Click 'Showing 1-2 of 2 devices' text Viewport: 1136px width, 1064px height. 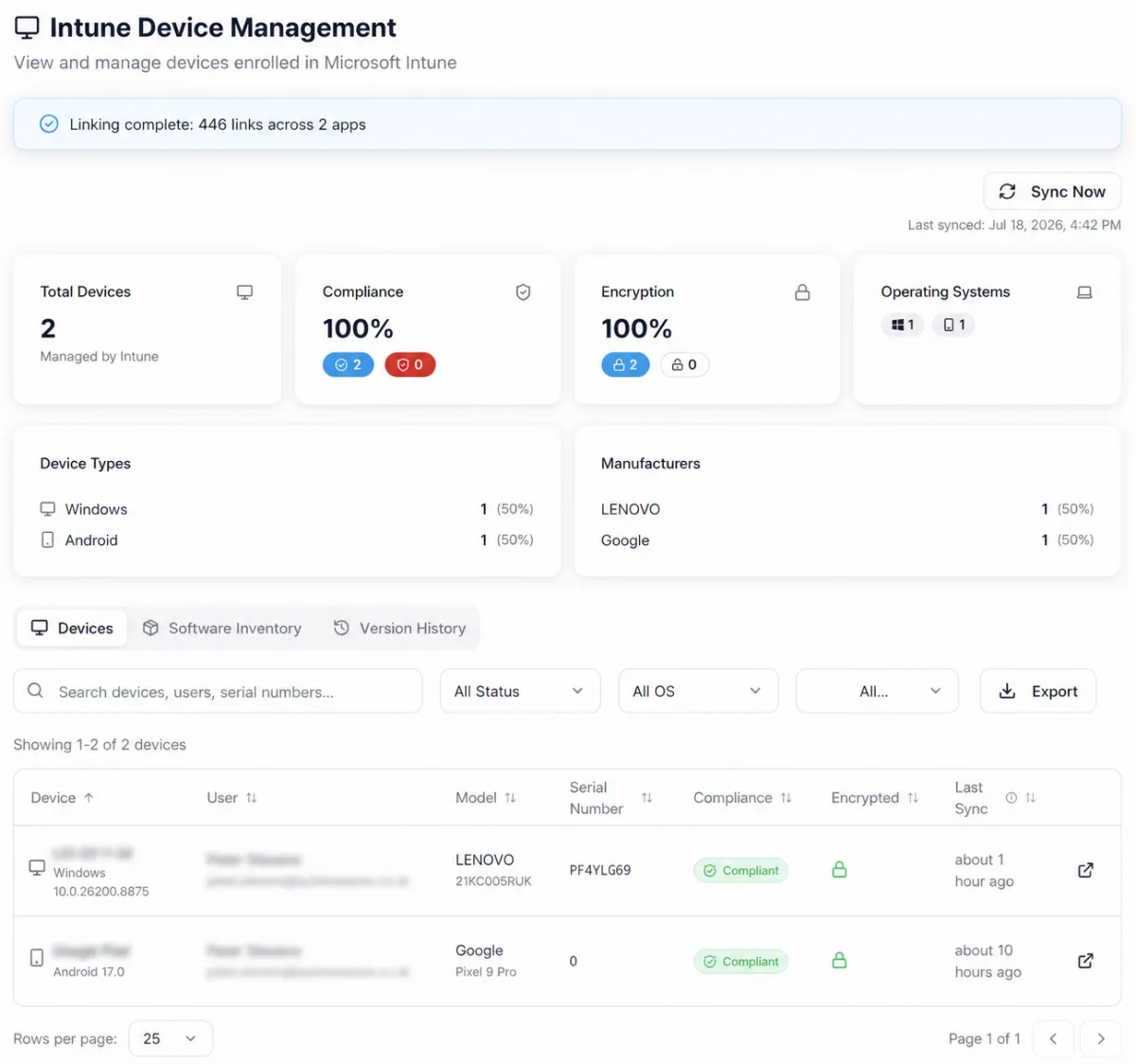[x=99, y=745]
